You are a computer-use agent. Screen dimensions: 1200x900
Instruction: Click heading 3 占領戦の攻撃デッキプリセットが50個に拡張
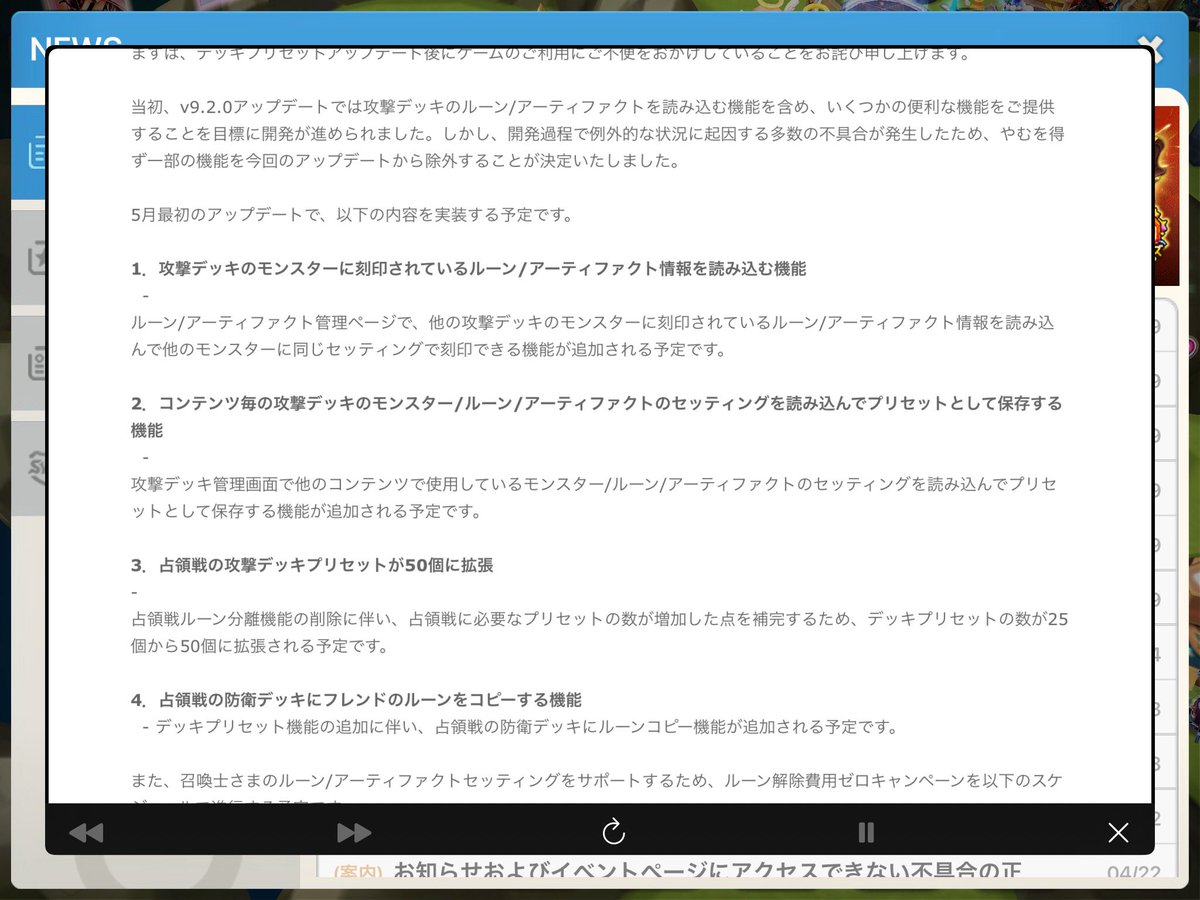click(x=312, y=565)
